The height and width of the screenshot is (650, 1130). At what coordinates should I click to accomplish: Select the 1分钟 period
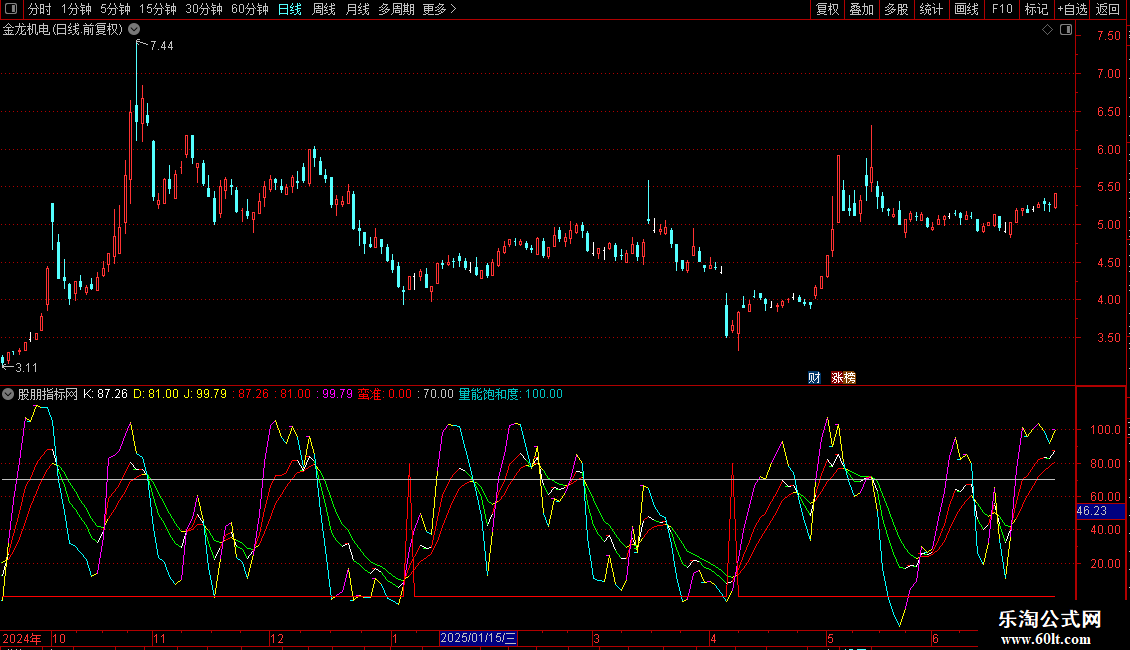click(76, 9)
